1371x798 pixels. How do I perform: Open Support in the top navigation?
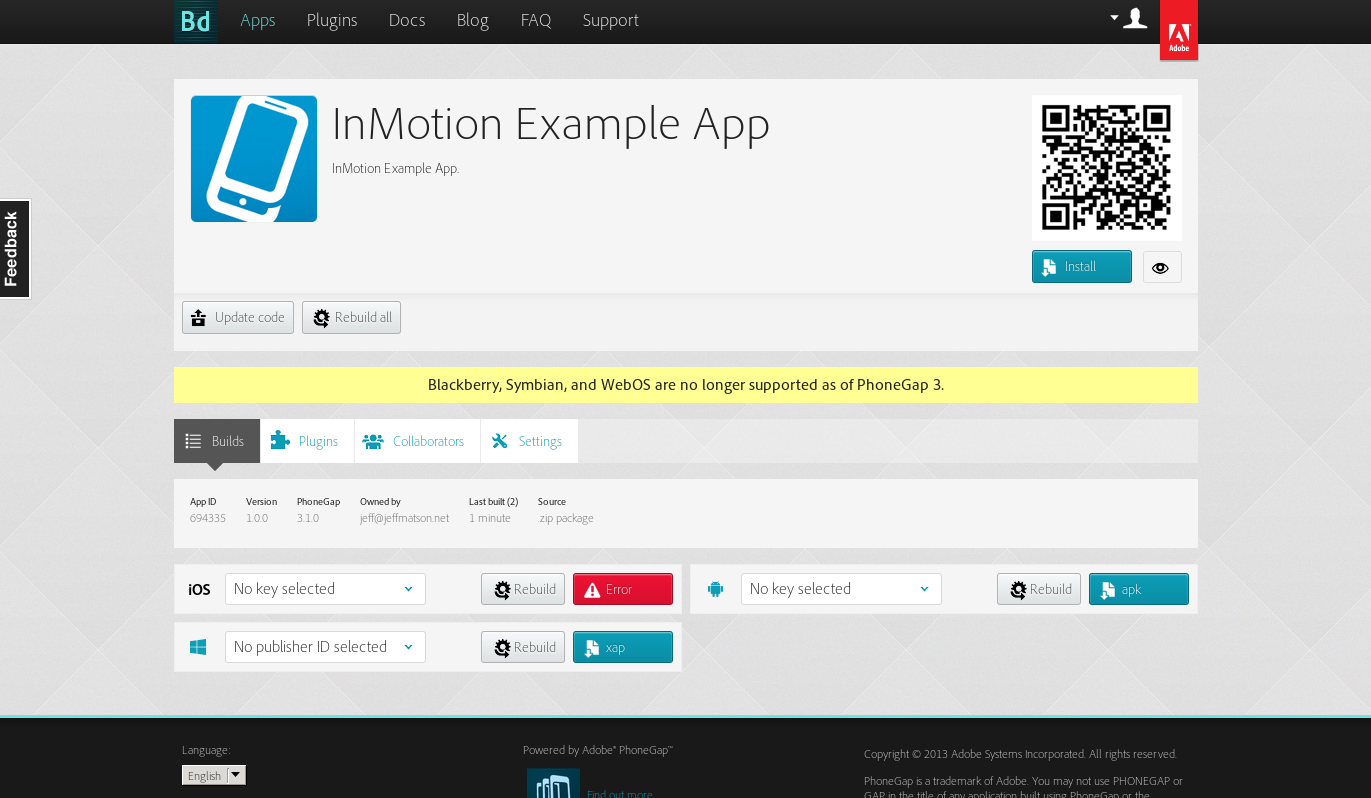[611, 20]
